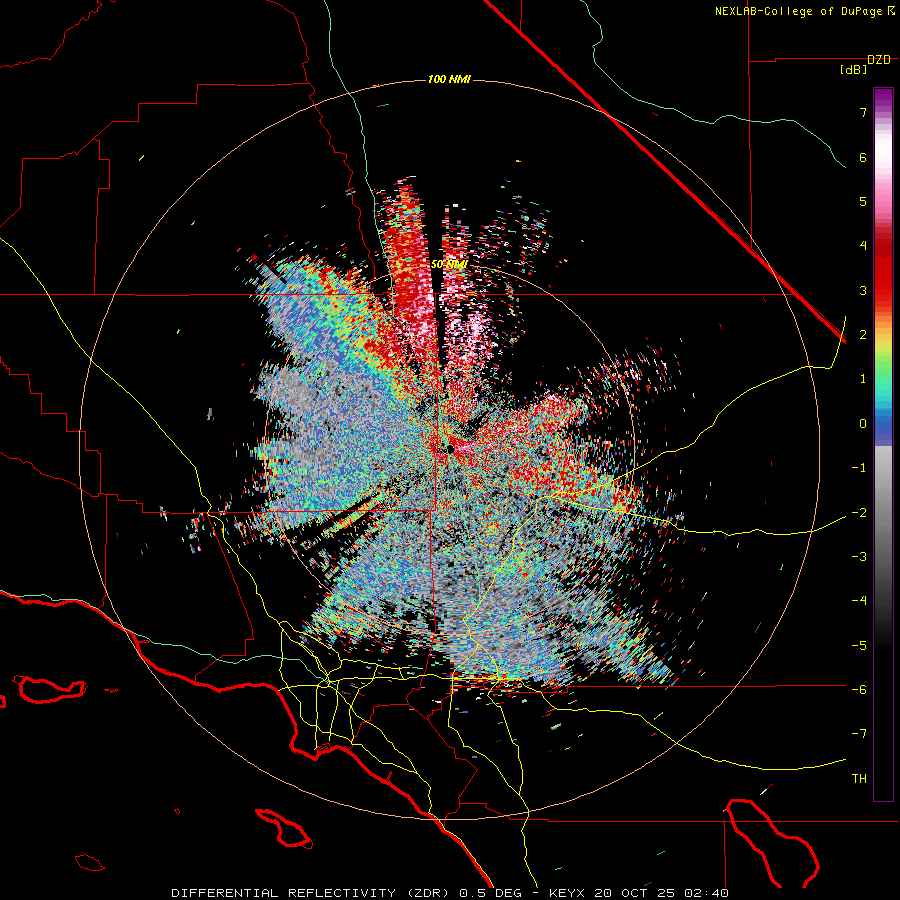This screenshot has height=900, width=900.
Task: Click the 02:40 timestamp
Action: pyautogui.click(x=709, y=893)
